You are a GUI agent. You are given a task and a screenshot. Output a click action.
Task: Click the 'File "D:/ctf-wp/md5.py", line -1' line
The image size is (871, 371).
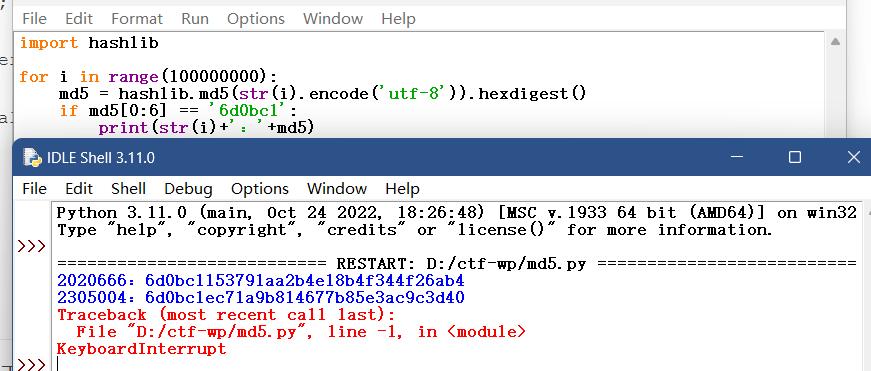[x=301, y=332]
